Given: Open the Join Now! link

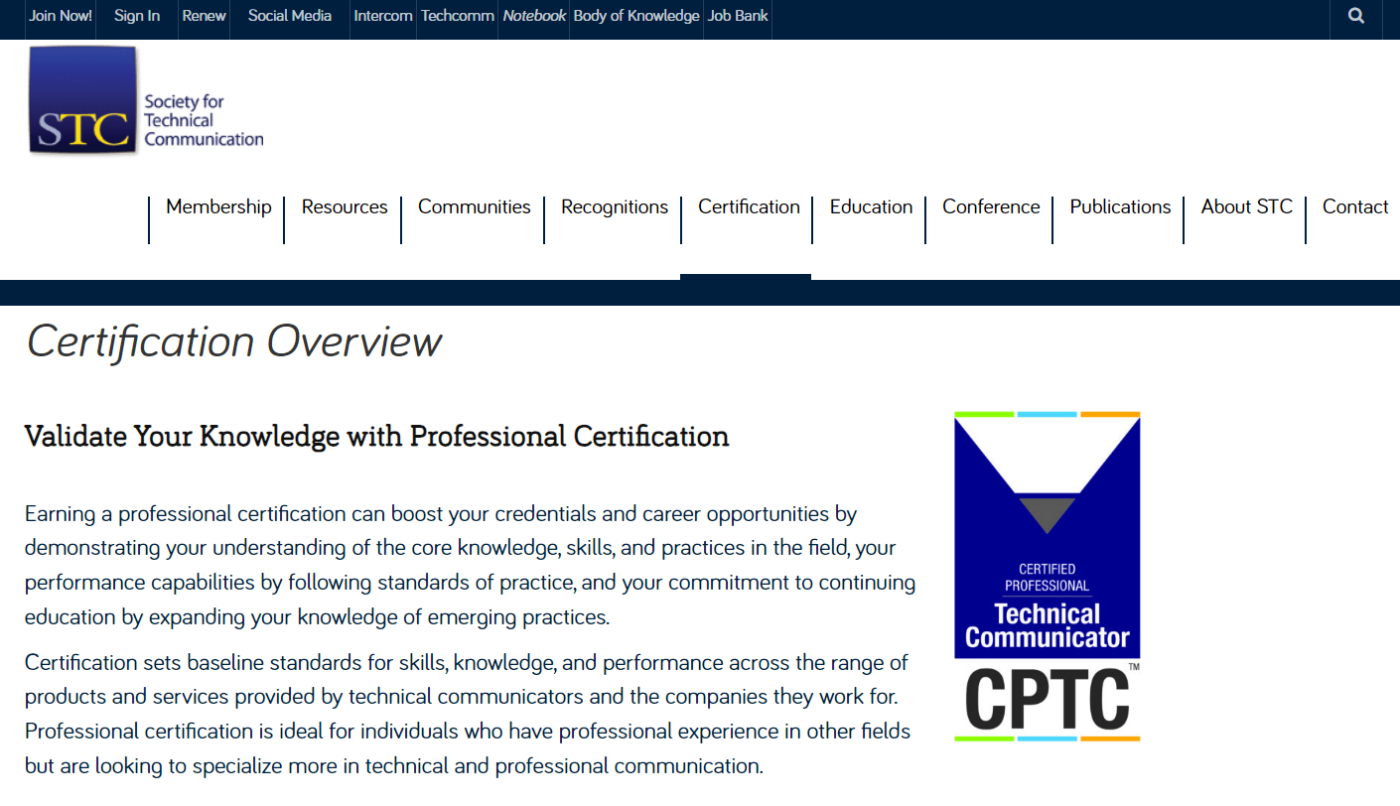Looking at the screenshot, I should [61, 16].
